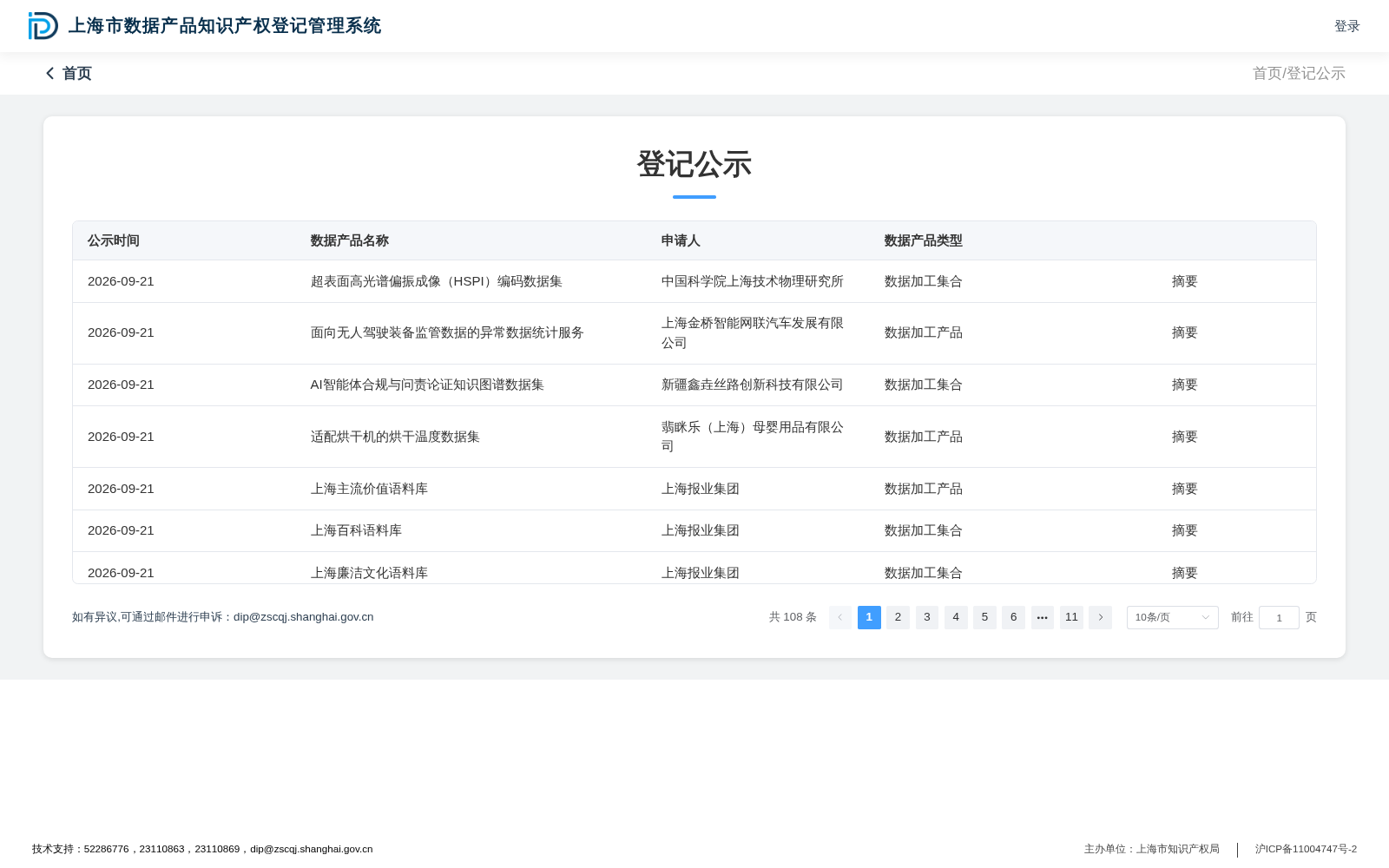
Task: Click the 数据产品类型 column header
Action: [x=924, y=240]
